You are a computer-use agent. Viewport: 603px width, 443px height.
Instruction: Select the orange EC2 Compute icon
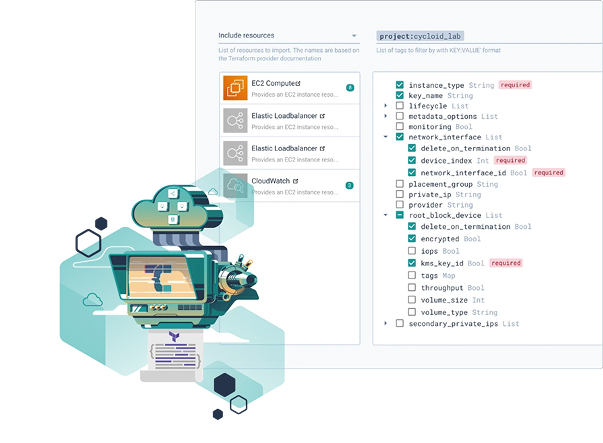click(x=235, y=88)
